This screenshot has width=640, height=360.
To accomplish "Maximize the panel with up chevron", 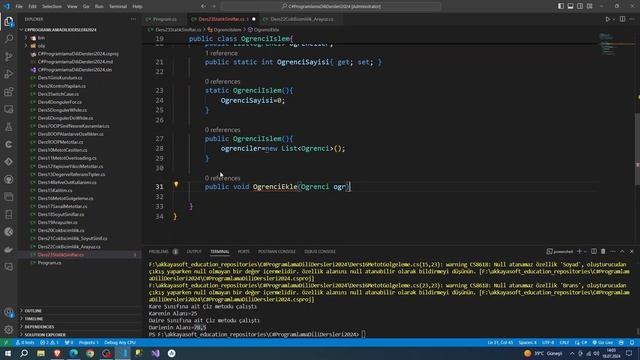I will [622, 251].
